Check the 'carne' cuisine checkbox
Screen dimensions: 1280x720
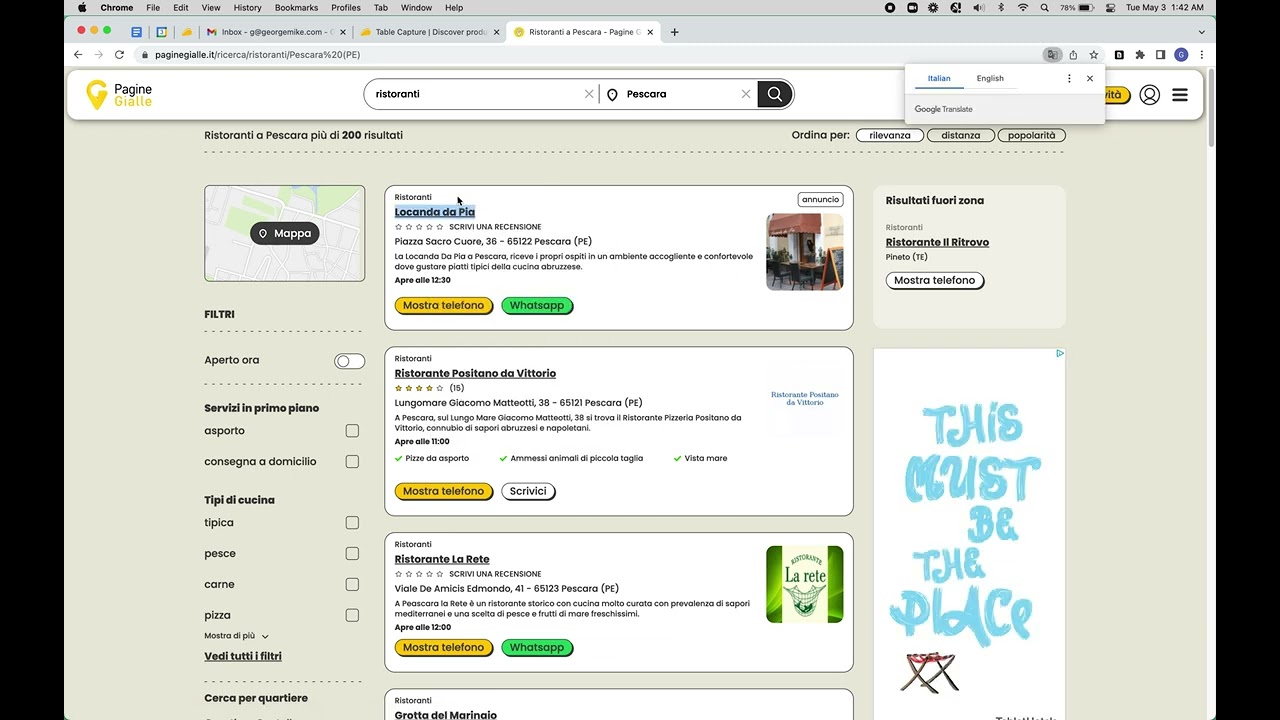tap(352, 585)
